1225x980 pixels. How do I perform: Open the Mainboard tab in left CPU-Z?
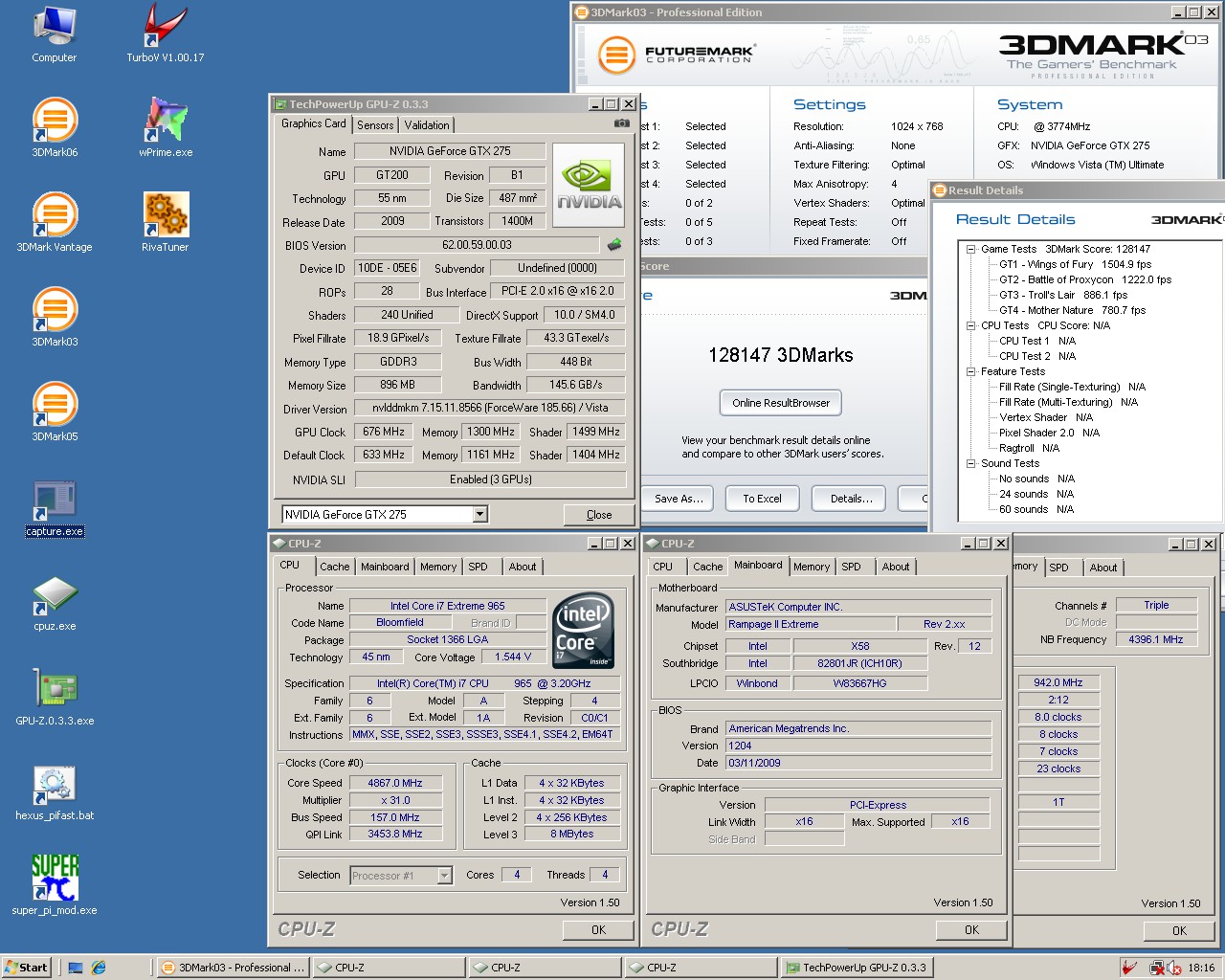click(x=385, y=567)
